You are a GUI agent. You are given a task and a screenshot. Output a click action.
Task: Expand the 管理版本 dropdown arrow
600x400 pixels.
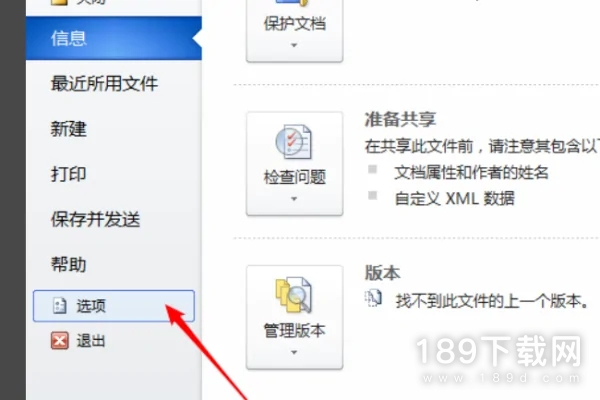pos(294,352)
